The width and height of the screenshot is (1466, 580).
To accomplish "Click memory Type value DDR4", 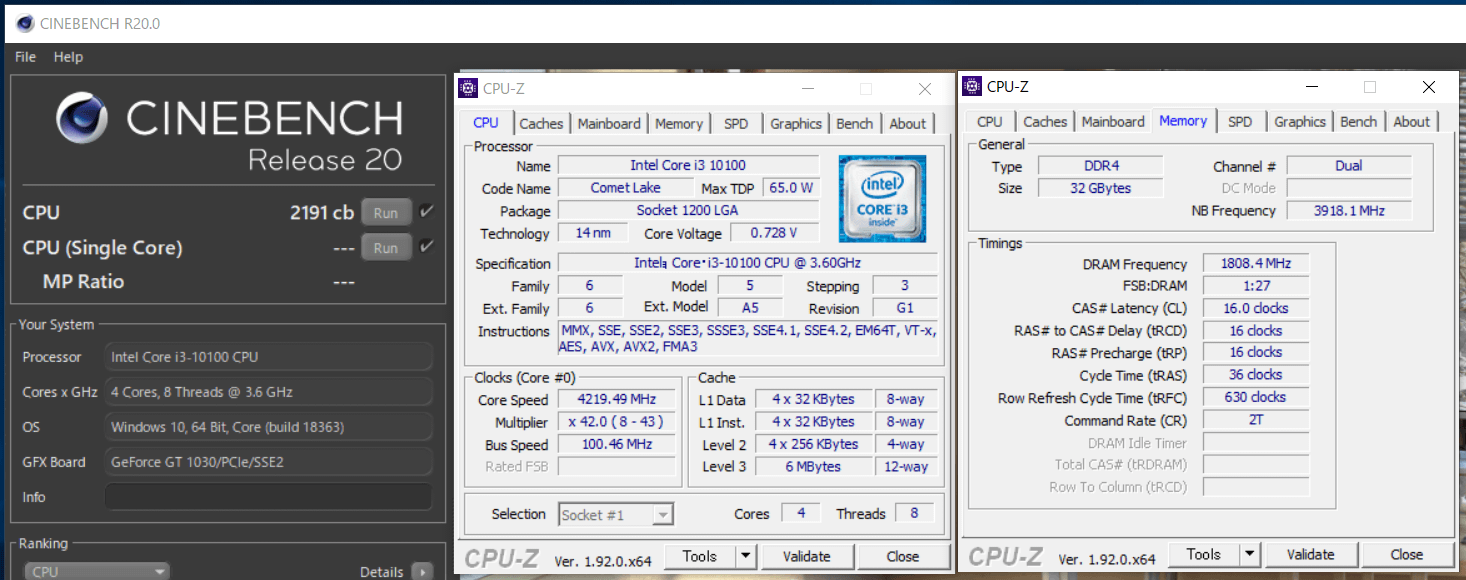I will [x=1100, y=166].
